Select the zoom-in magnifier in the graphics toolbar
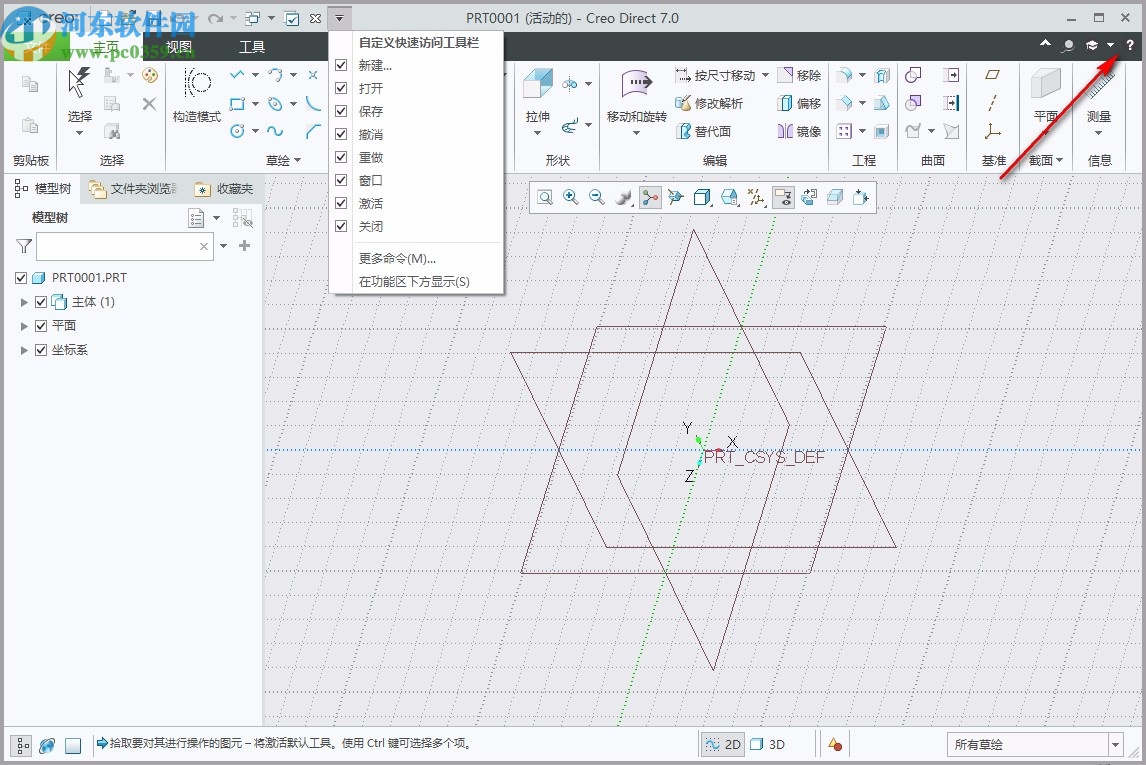The image size is (1146, 765). coord(570,197)
